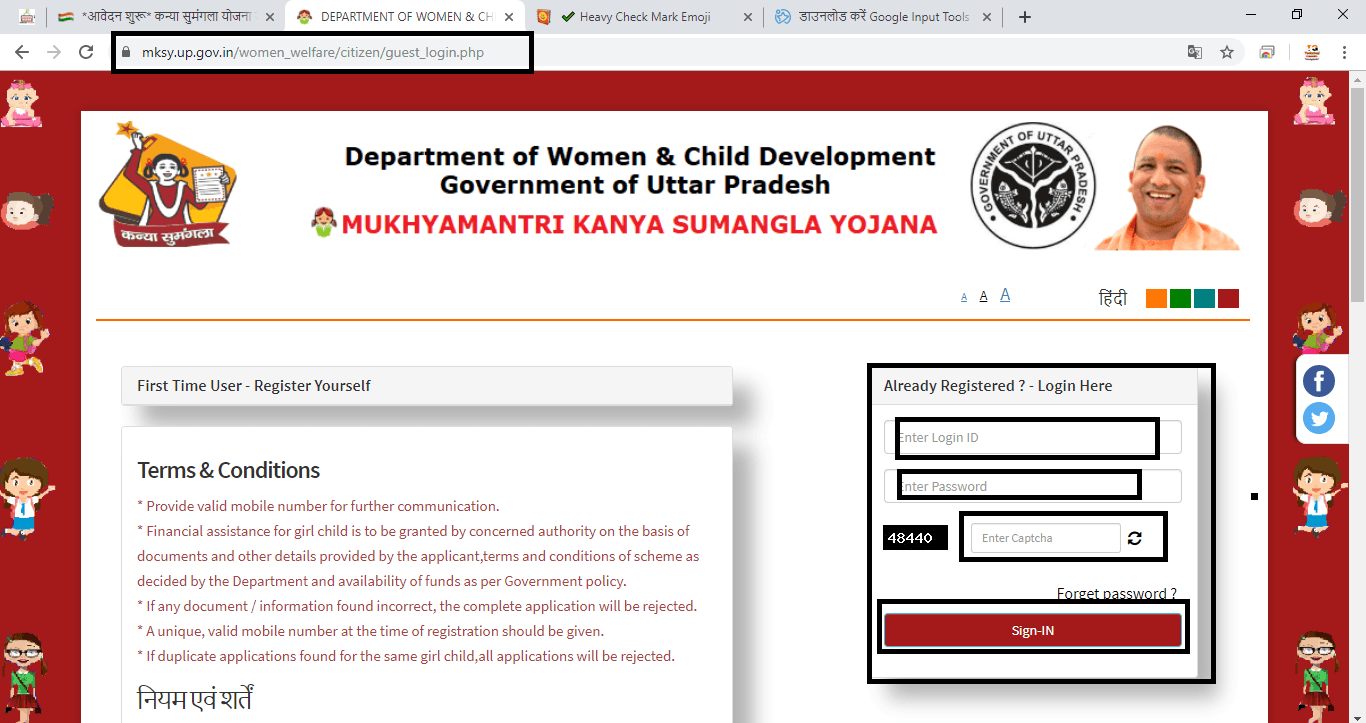Screen dimensions: 1366x723
Task: Click the MUKHYAMANTRI KANYA SUMANGLA YOJANA title
Action: pyautogui.click(x=640, y=224)
